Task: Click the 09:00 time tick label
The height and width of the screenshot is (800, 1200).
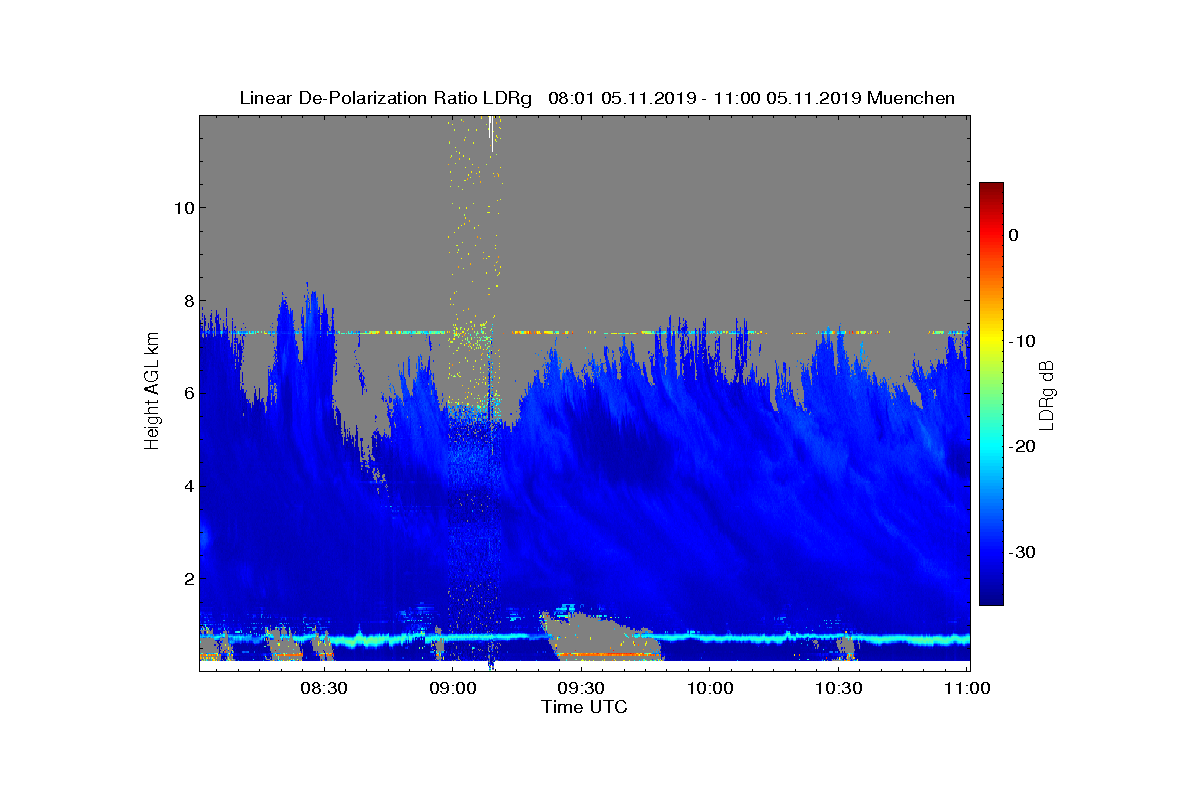Action: coord(452,688)
